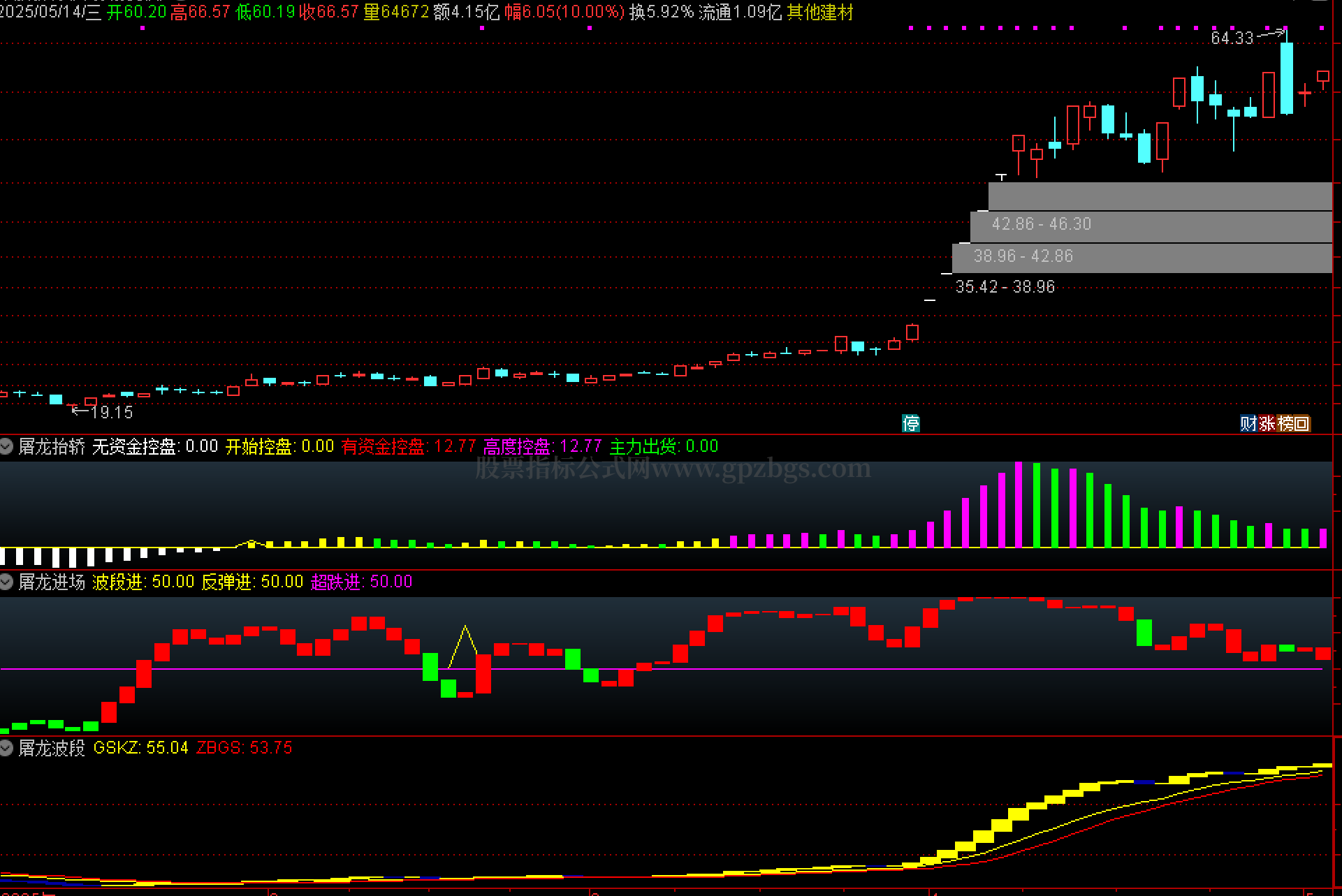Click the 其他建材 sector label

point(819,13)
